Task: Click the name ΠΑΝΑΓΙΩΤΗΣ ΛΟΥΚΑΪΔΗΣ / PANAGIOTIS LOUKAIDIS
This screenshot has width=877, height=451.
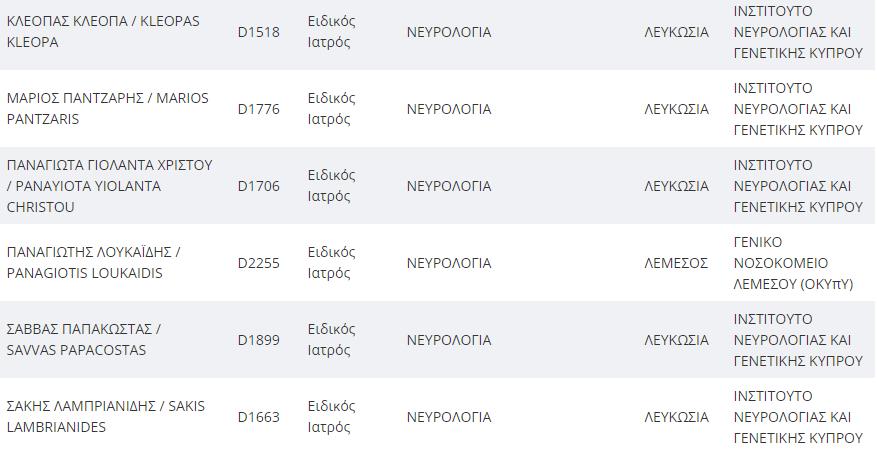Action: pyautogui.click(x=93, y=262)
